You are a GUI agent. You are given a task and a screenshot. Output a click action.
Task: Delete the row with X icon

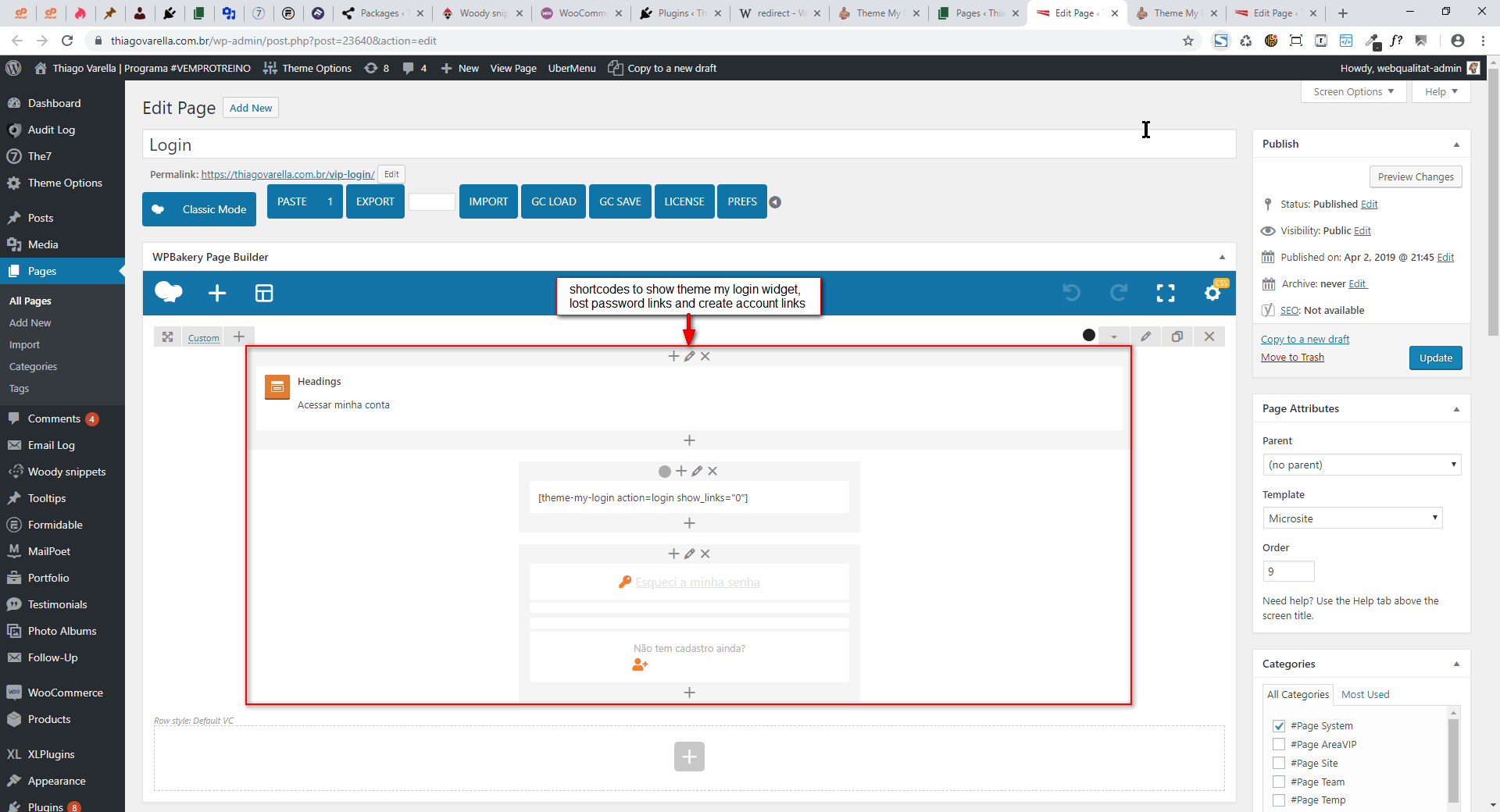(x=1209, y=337)
